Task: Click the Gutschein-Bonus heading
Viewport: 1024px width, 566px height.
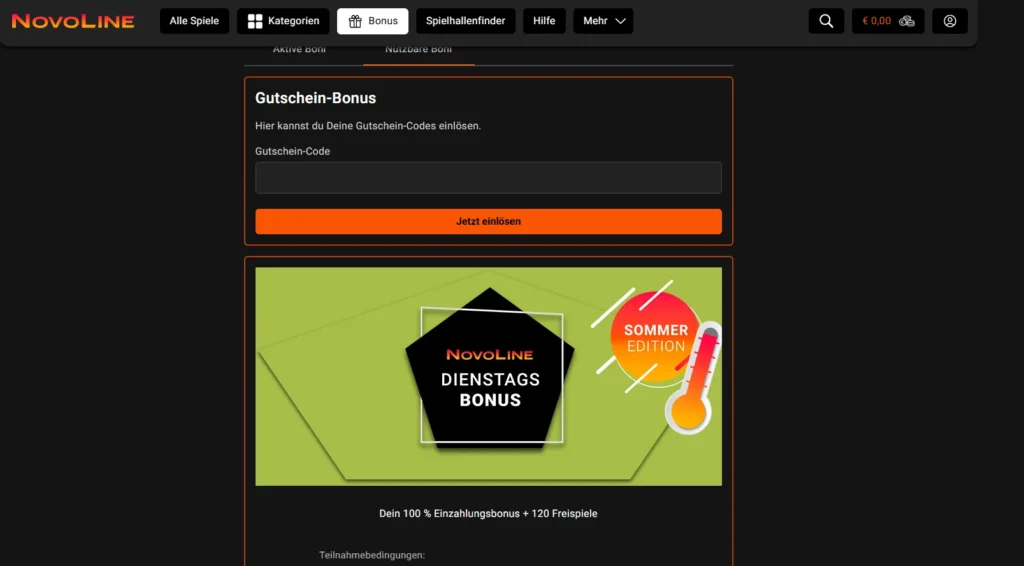Action: point(315,98)
